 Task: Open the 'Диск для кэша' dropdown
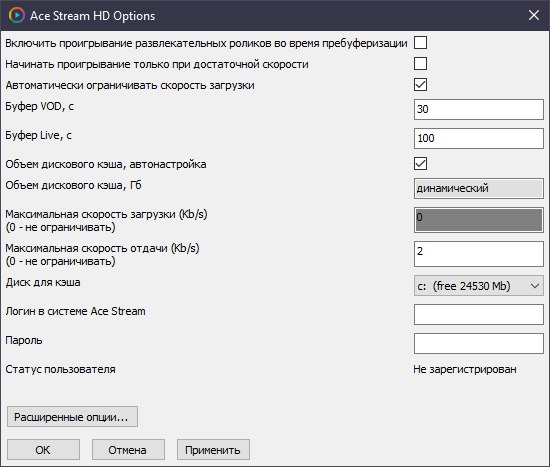pos(479,286)
